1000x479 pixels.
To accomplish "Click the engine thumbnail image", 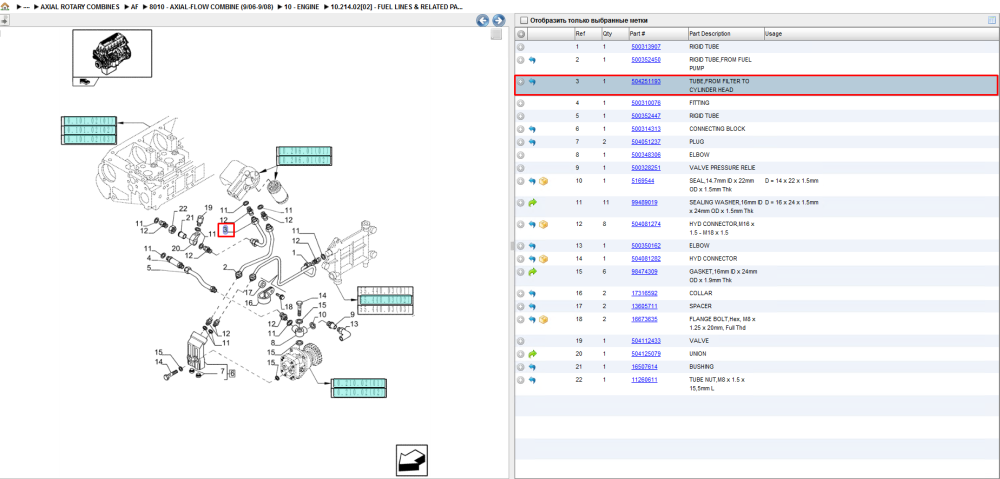I will coord(112,55).
